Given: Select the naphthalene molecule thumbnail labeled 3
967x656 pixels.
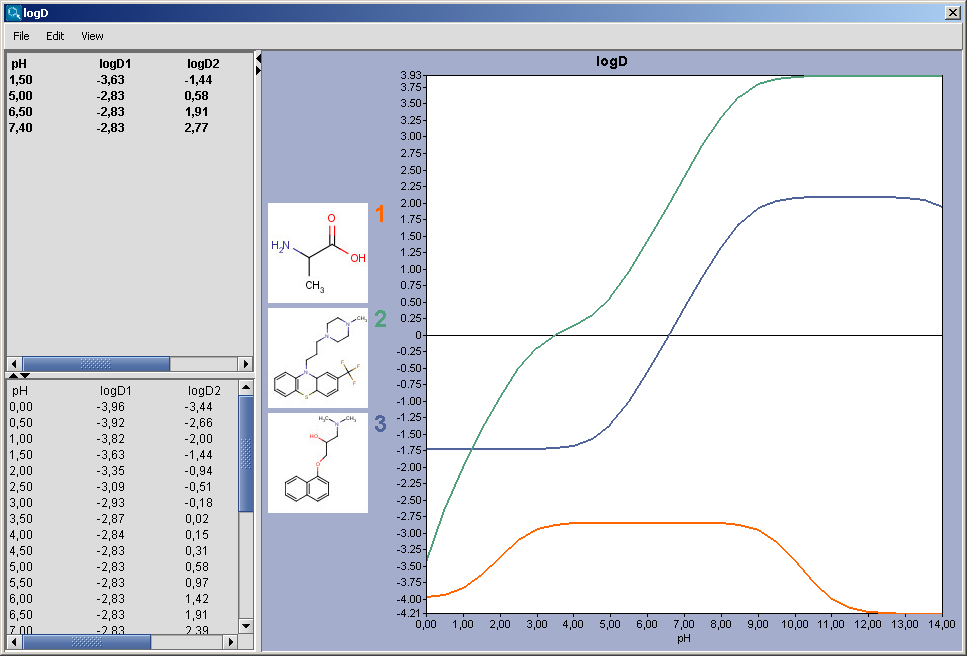Looking at the screenshot, I should [318, 463].
